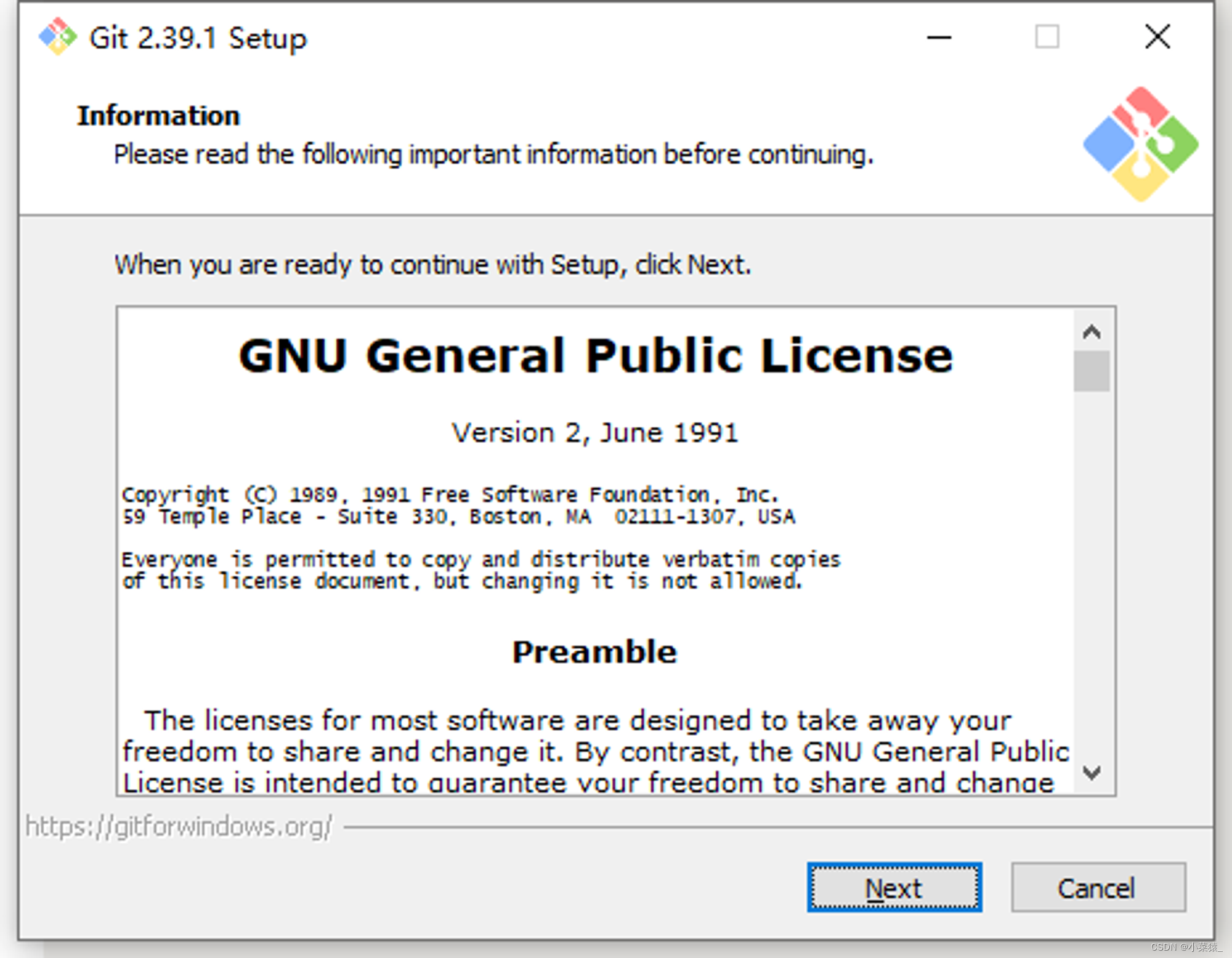1232x958 pixels.
Task: Click the Preamble heading in the license
Action: (x=594, y=651)
